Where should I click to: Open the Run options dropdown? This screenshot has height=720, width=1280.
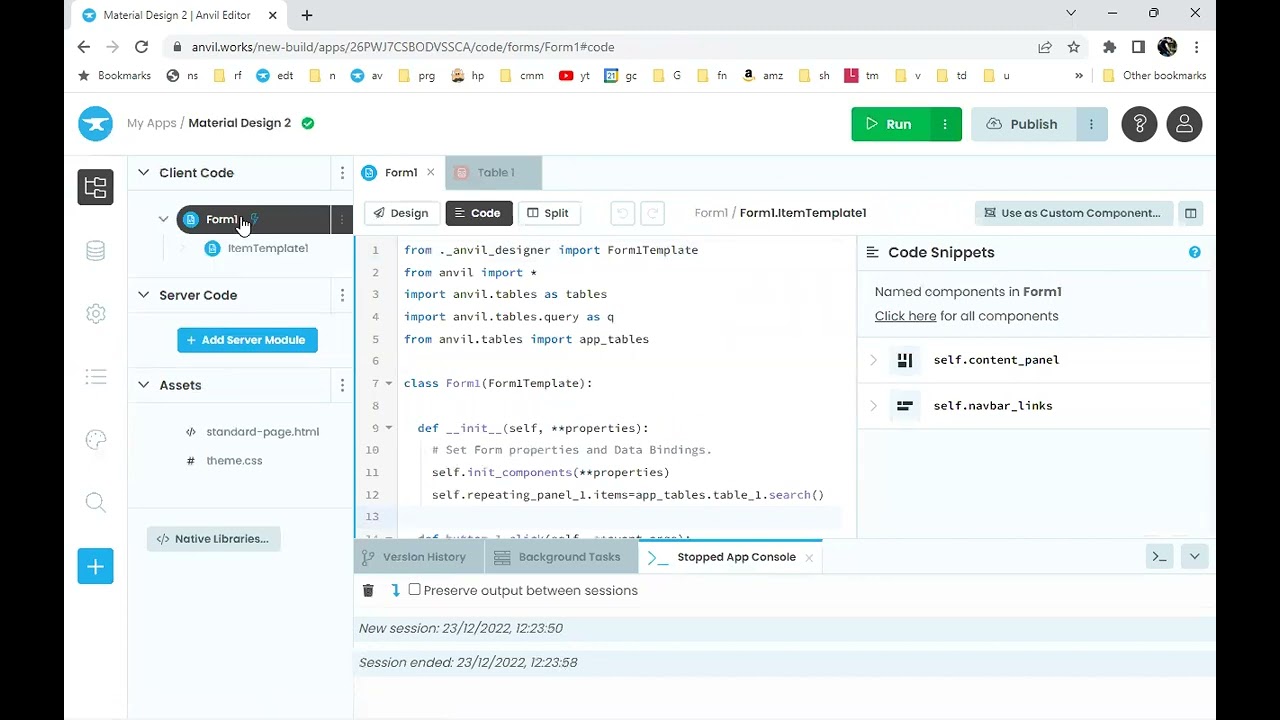[945, 124]
